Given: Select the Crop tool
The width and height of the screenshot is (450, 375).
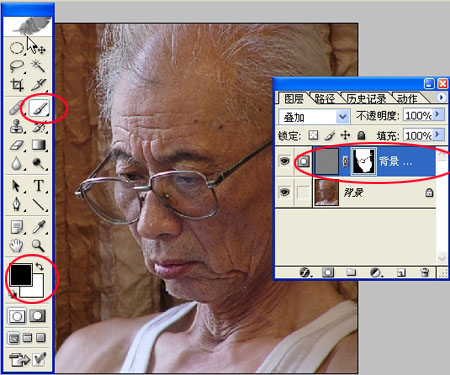Looking at the screenshot, I should [x=17, y=85].
